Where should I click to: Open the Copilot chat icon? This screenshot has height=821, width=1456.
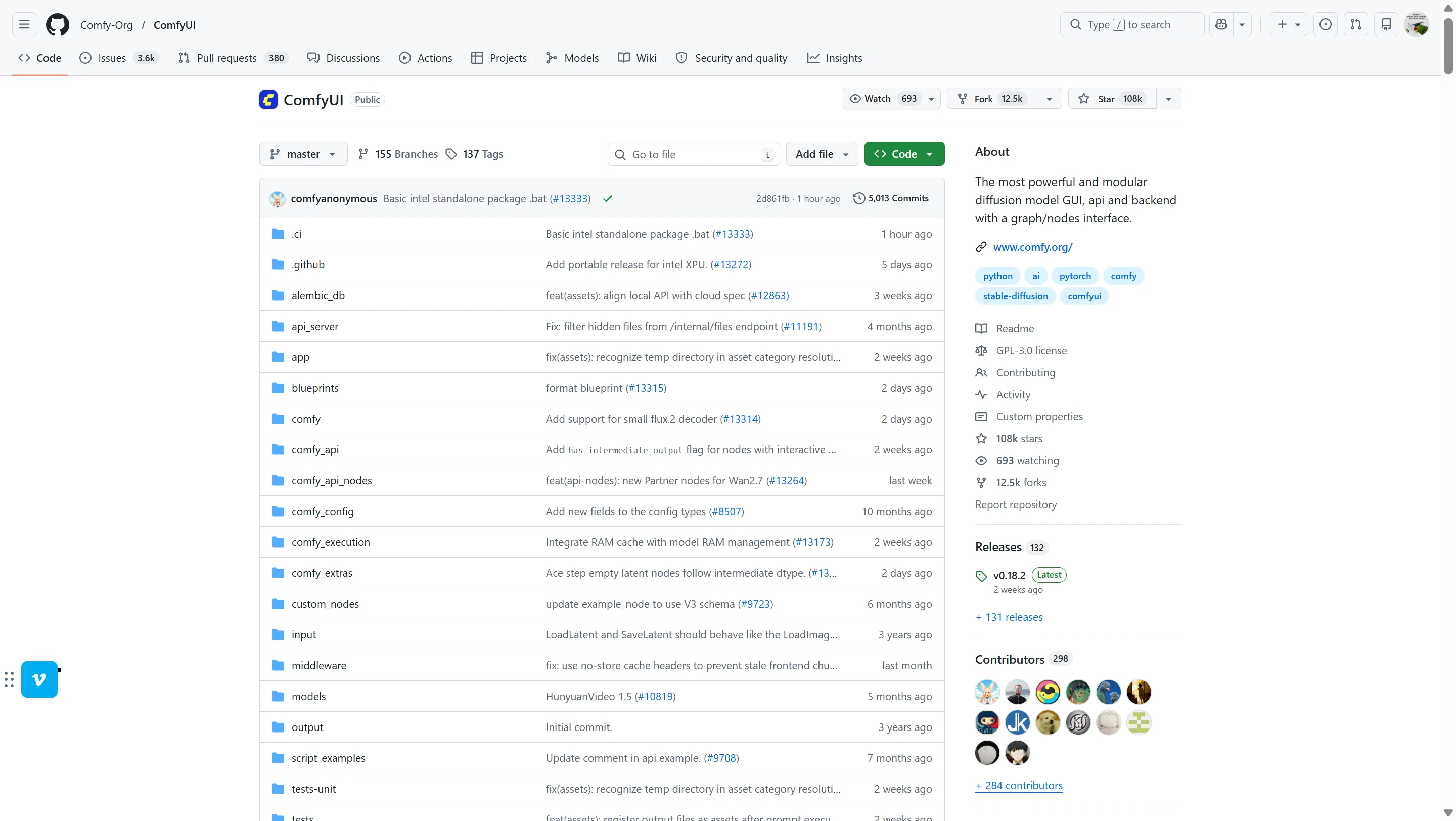point(1221,24)
